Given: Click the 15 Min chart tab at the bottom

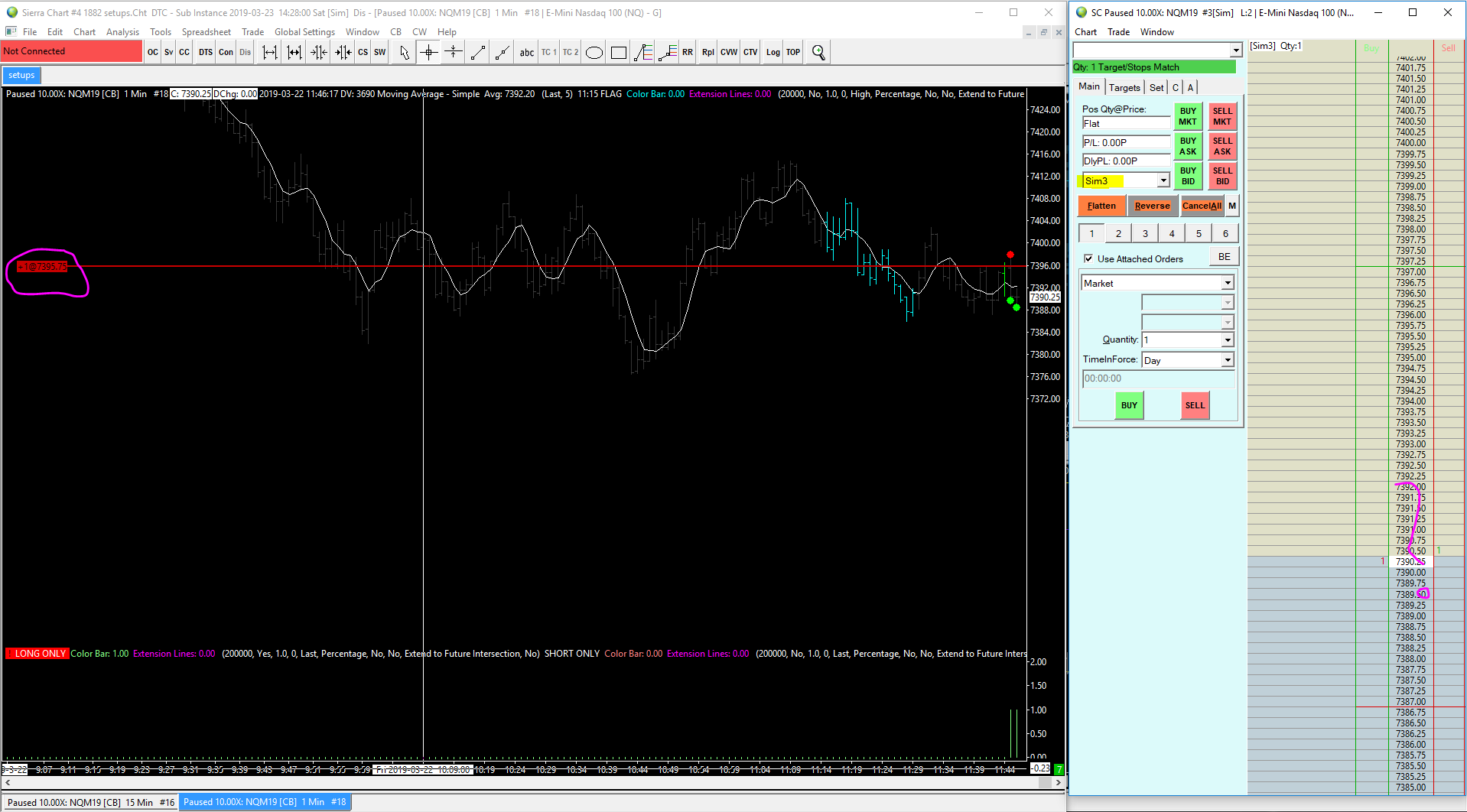Looking at the screenshot, I should point(91,802).
